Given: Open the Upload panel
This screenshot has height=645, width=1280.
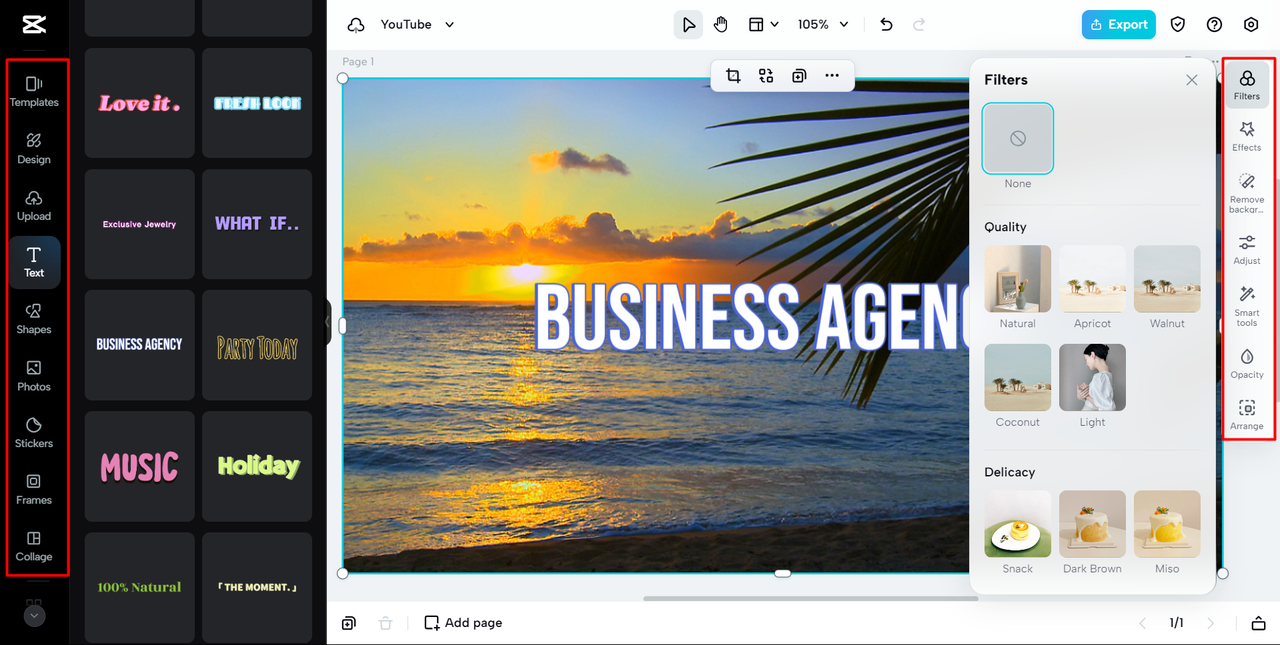Looking at the screenshot, I should pyautogui.click(x=34, y=206).
